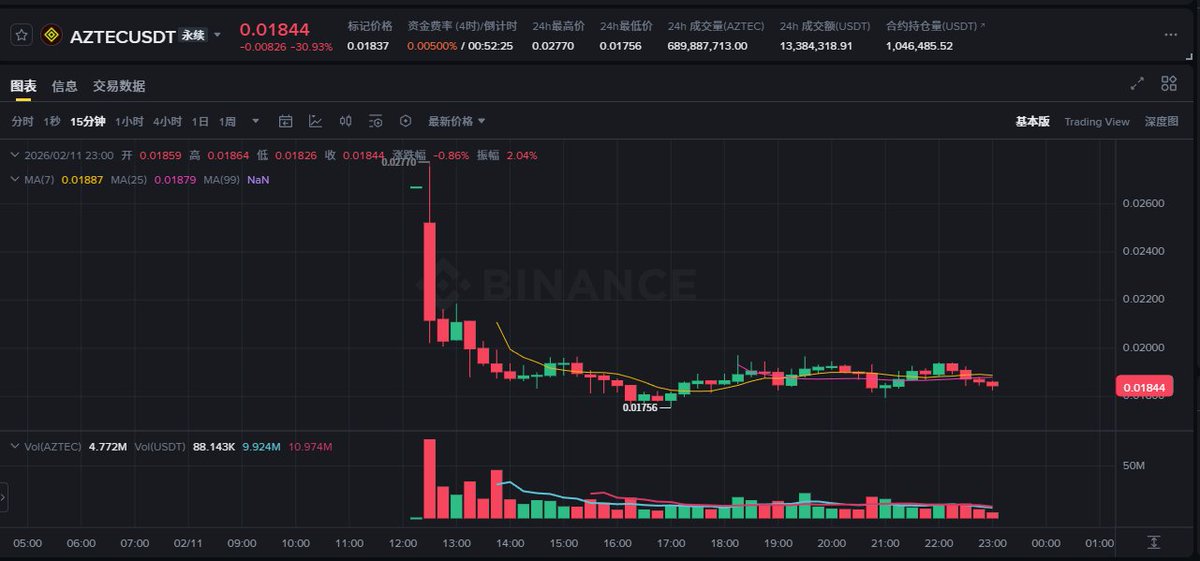This screenshot has height=561, width=1200.
Task: Open the technical indicators icon
Action: click(315, 121)
